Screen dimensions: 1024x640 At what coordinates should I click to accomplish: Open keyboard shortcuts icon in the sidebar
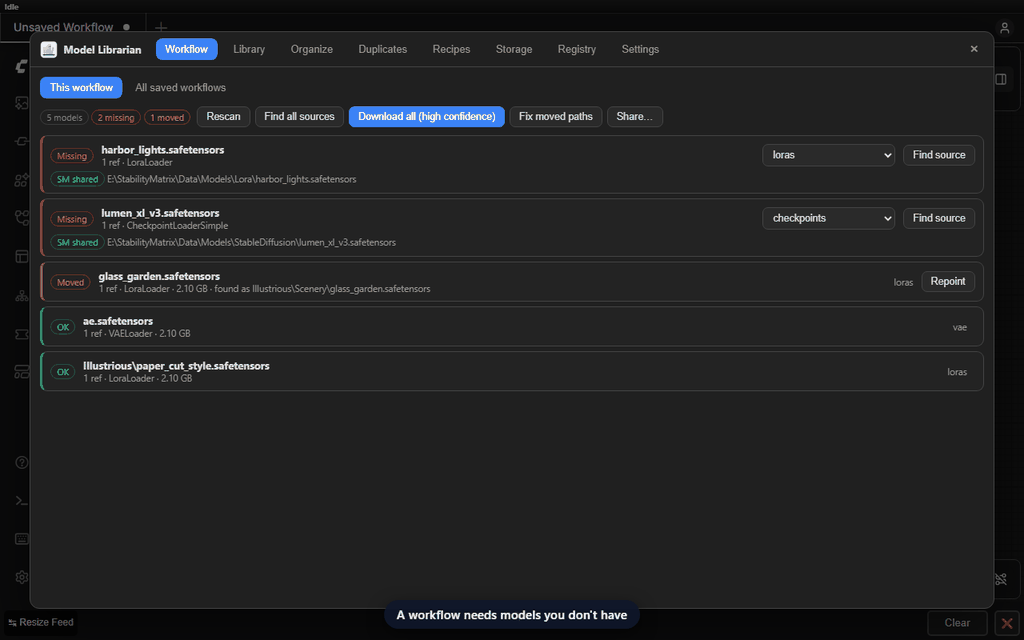coord(22,539)
